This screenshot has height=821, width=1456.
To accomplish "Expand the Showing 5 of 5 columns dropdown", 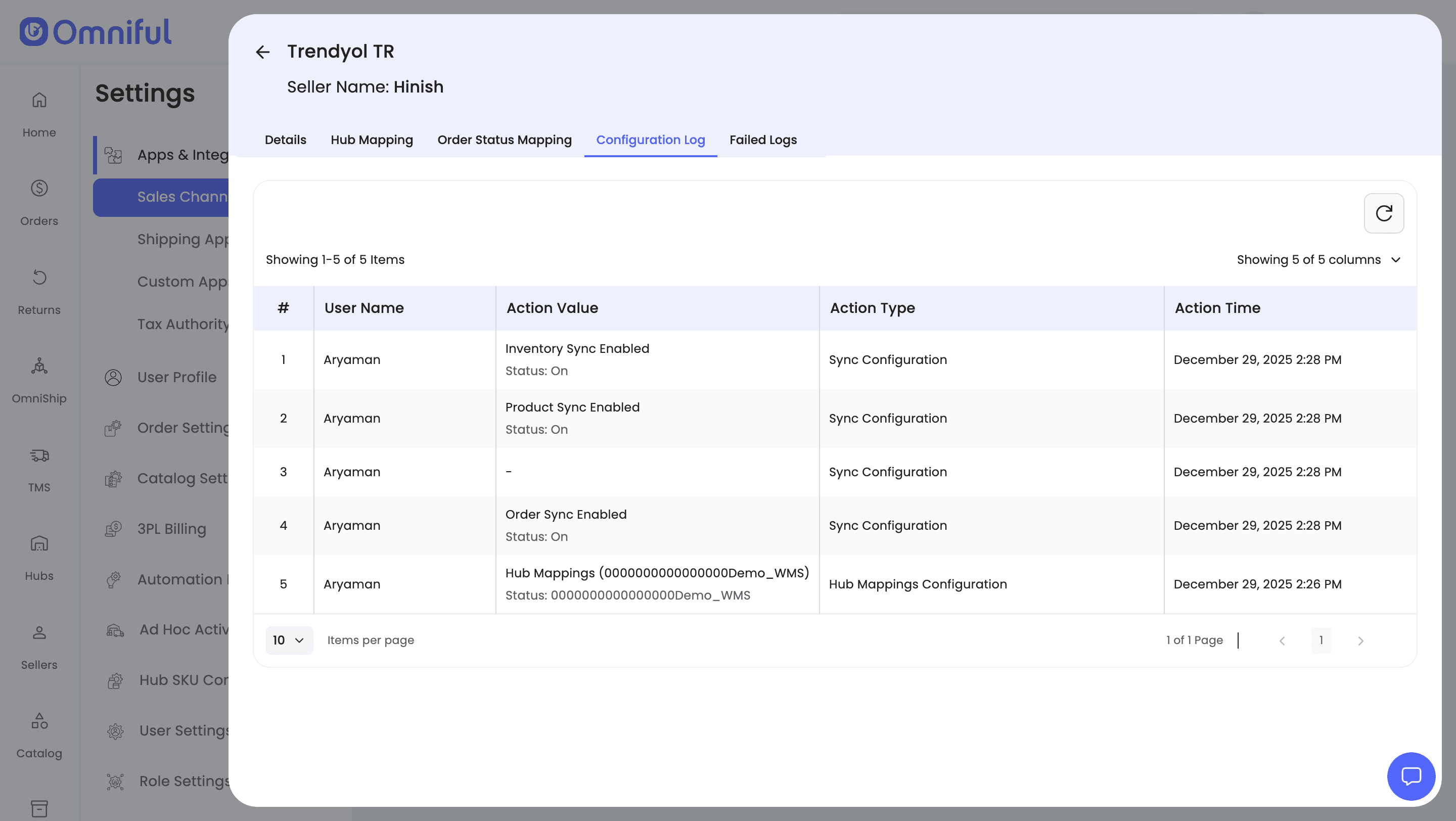I will click(x=1318, y=259).
